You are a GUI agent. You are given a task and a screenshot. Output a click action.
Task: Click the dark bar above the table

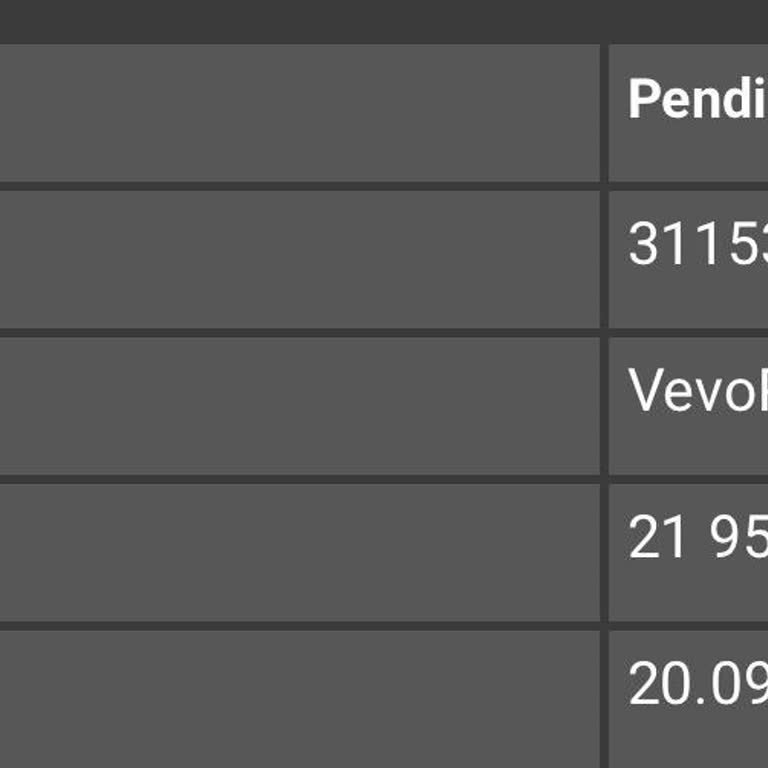click(x=384, y=20)
